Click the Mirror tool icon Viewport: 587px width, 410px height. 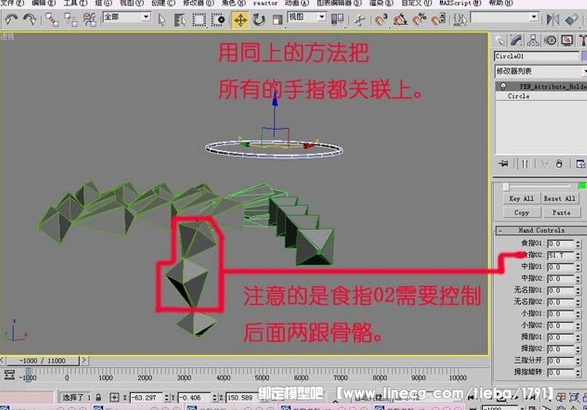pyautogui.click(x=553, y=19)
